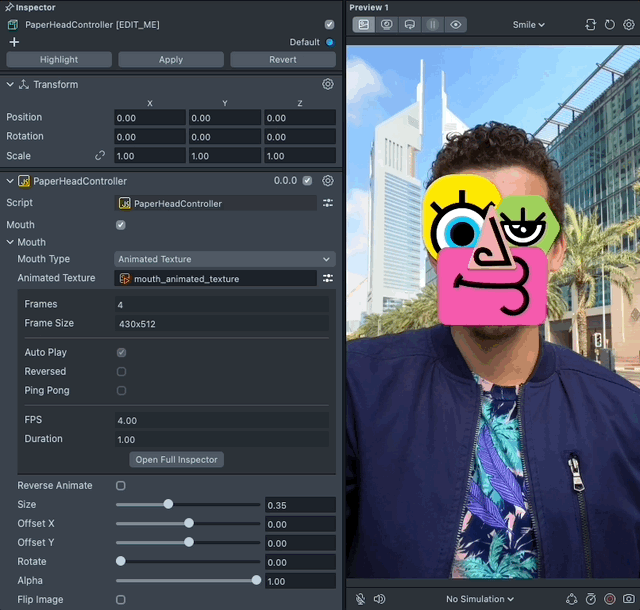The image size is (640, 610).
Task: Check the Flip Image option
Action: pos(121,600)
